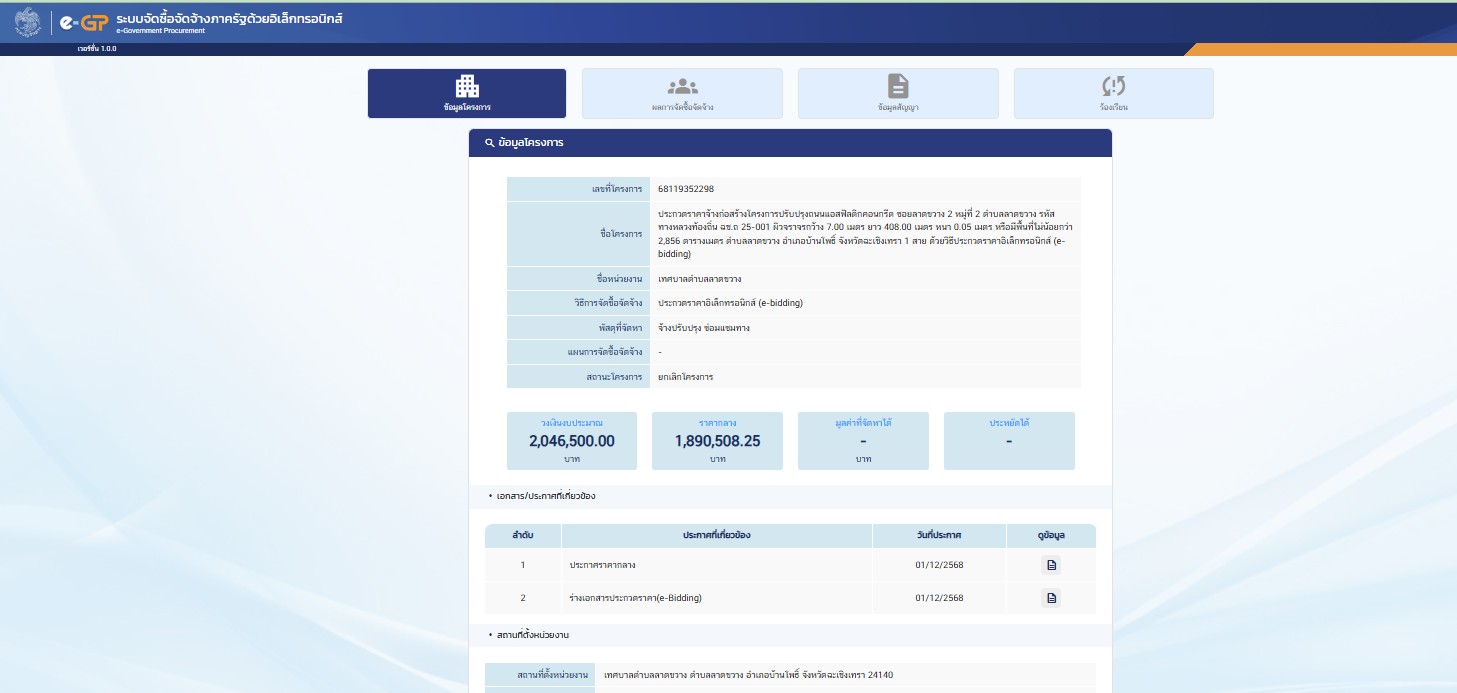Click the ร้องเรียน complaint arrows icon
Viewport: 1457px width, 693px height.
click(x=1113, y=87)
